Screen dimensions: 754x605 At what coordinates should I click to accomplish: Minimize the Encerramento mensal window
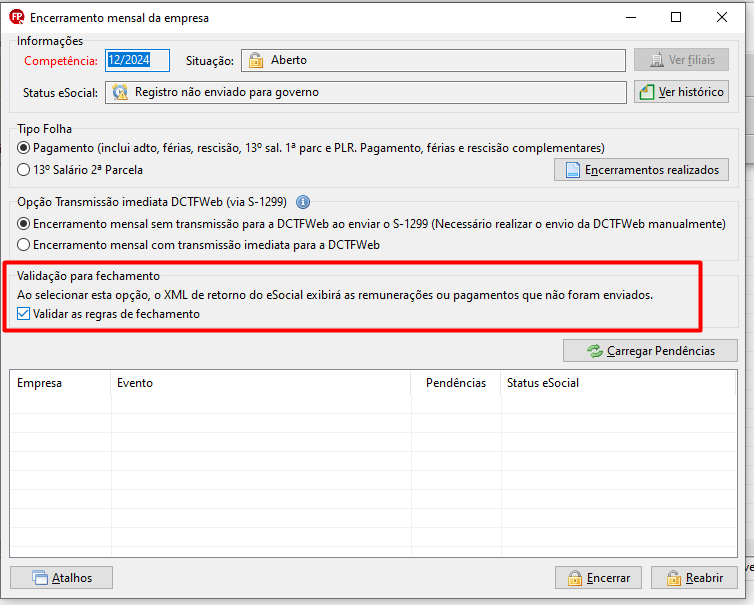click(631, 17)
